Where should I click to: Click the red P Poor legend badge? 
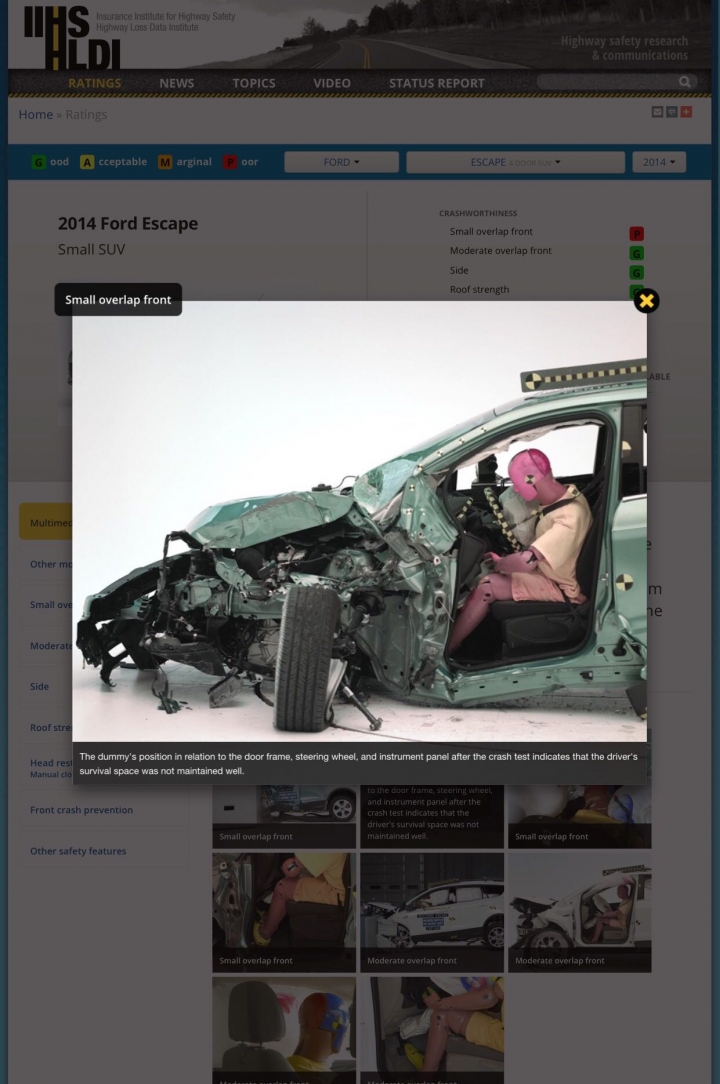pyautogui.click(x=230, y=162)
